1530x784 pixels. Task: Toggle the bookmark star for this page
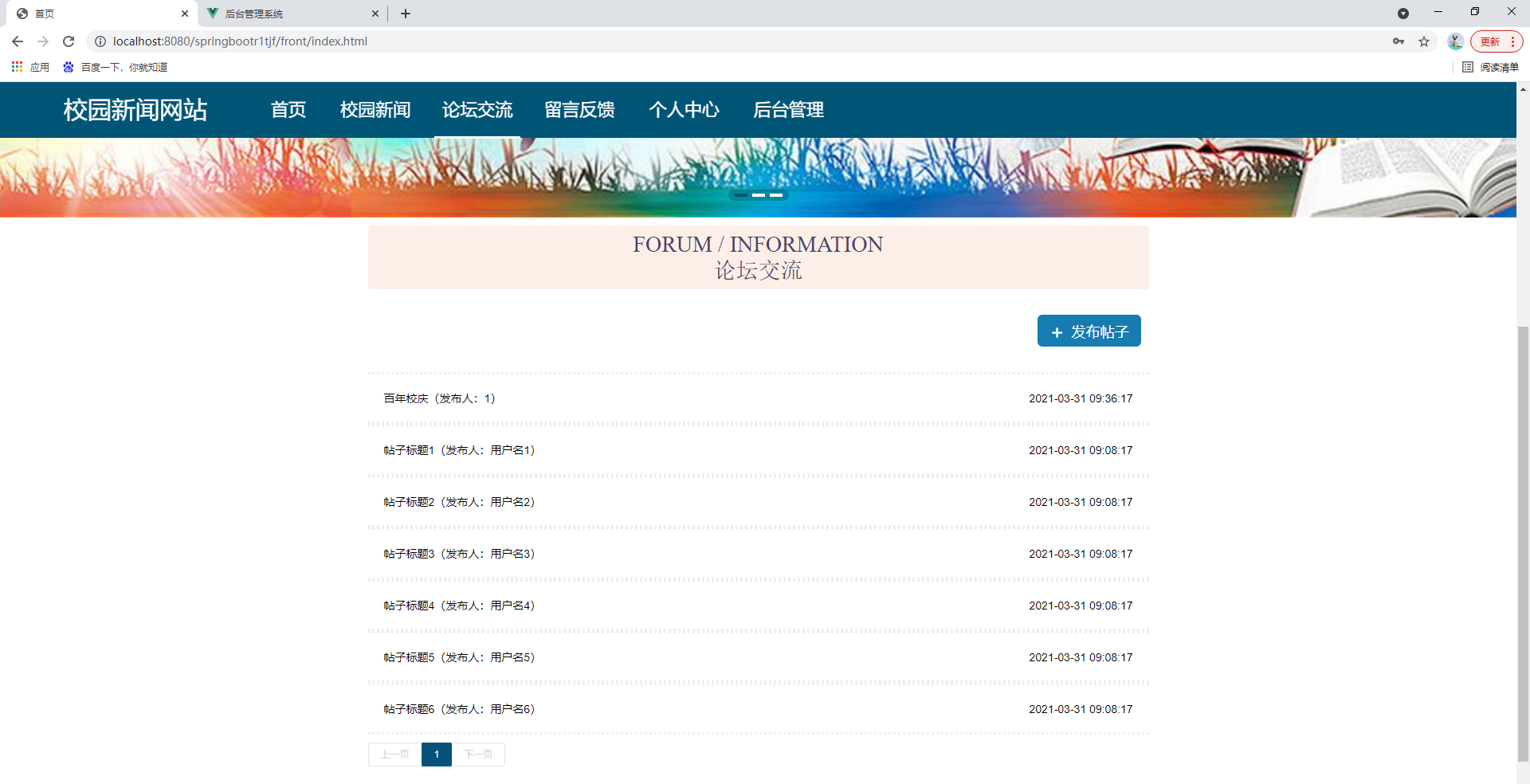[1424, 41]
